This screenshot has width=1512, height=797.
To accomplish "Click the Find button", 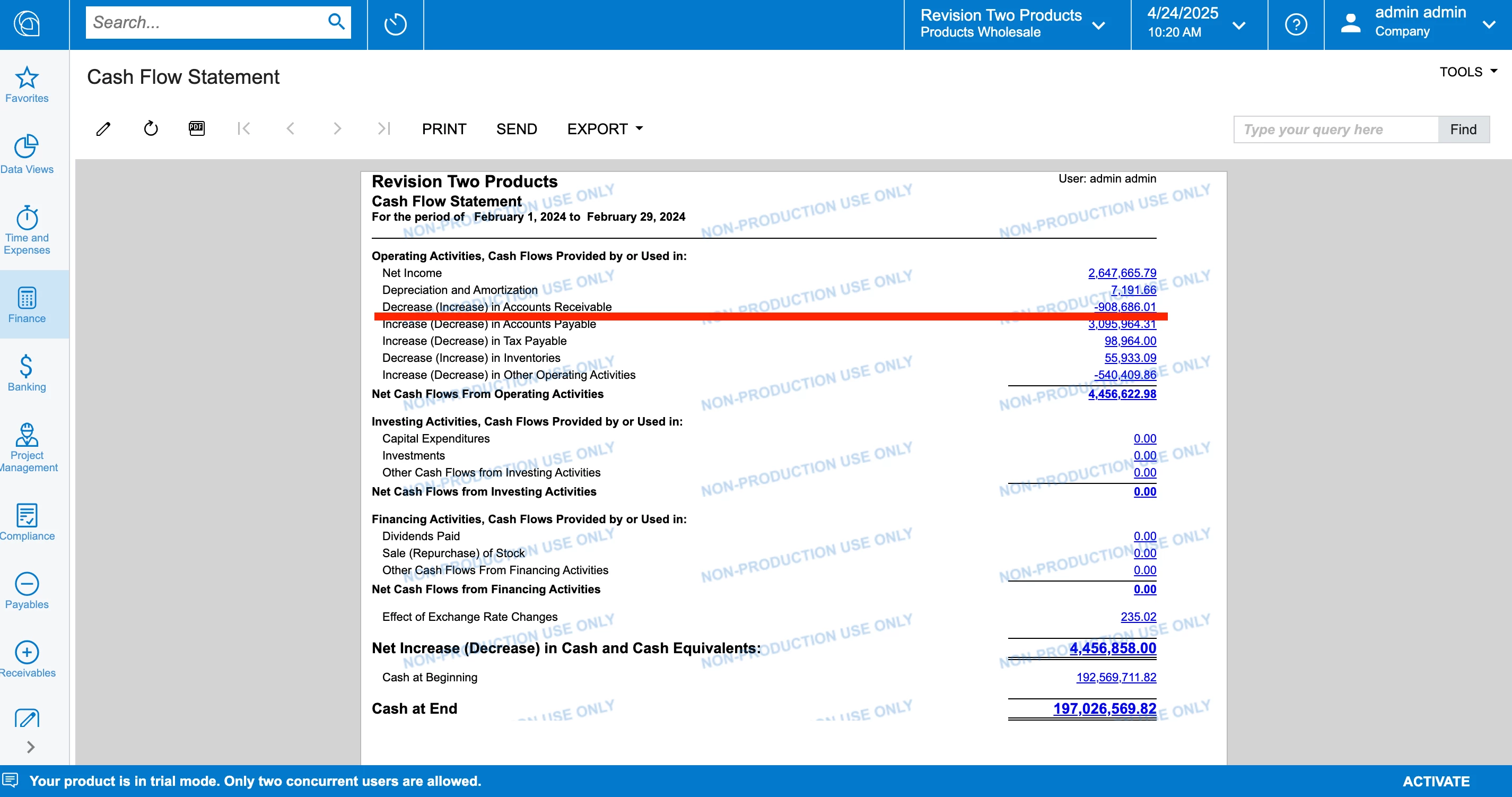I will coord(1463,129).
